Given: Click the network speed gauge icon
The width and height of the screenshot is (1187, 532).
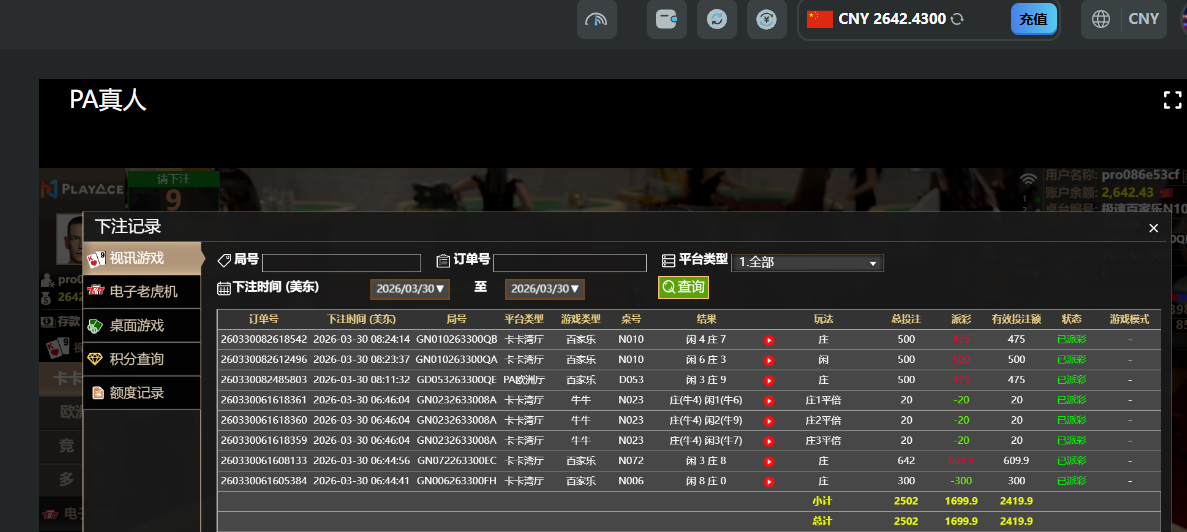Looking at the screenshot, I should [596, 19].
